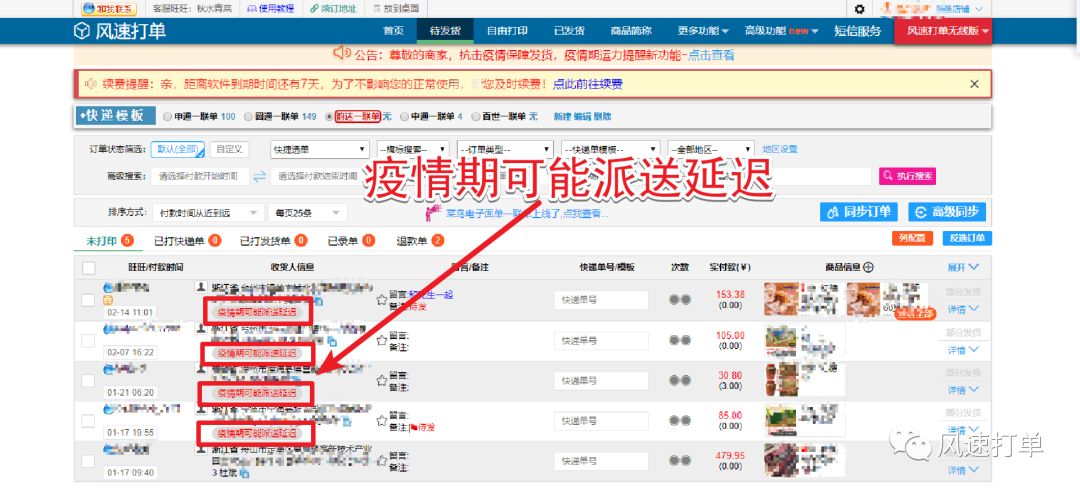The image size is (1080, 493).
Task: Select the 韵达一联单 template radio
Action: (x=329, y=117)
